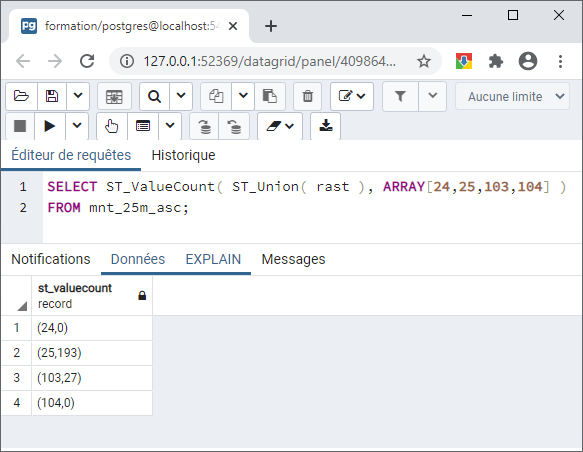
Task: Open the Messages tab
Action: [293, 259]
